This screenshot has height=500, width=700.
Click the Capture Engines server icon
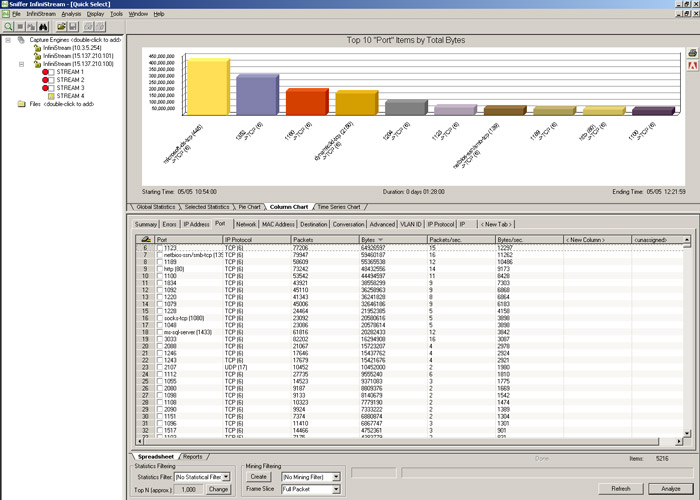[21, 40]
